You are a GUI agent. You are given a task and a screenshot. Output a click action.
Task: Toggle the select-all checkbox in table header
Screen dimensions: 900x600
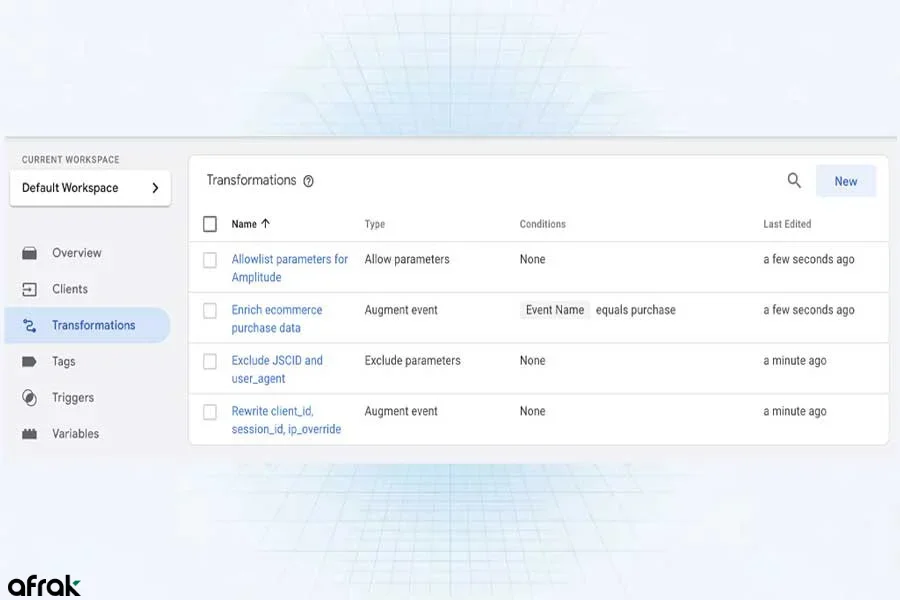tap(210, 224)
